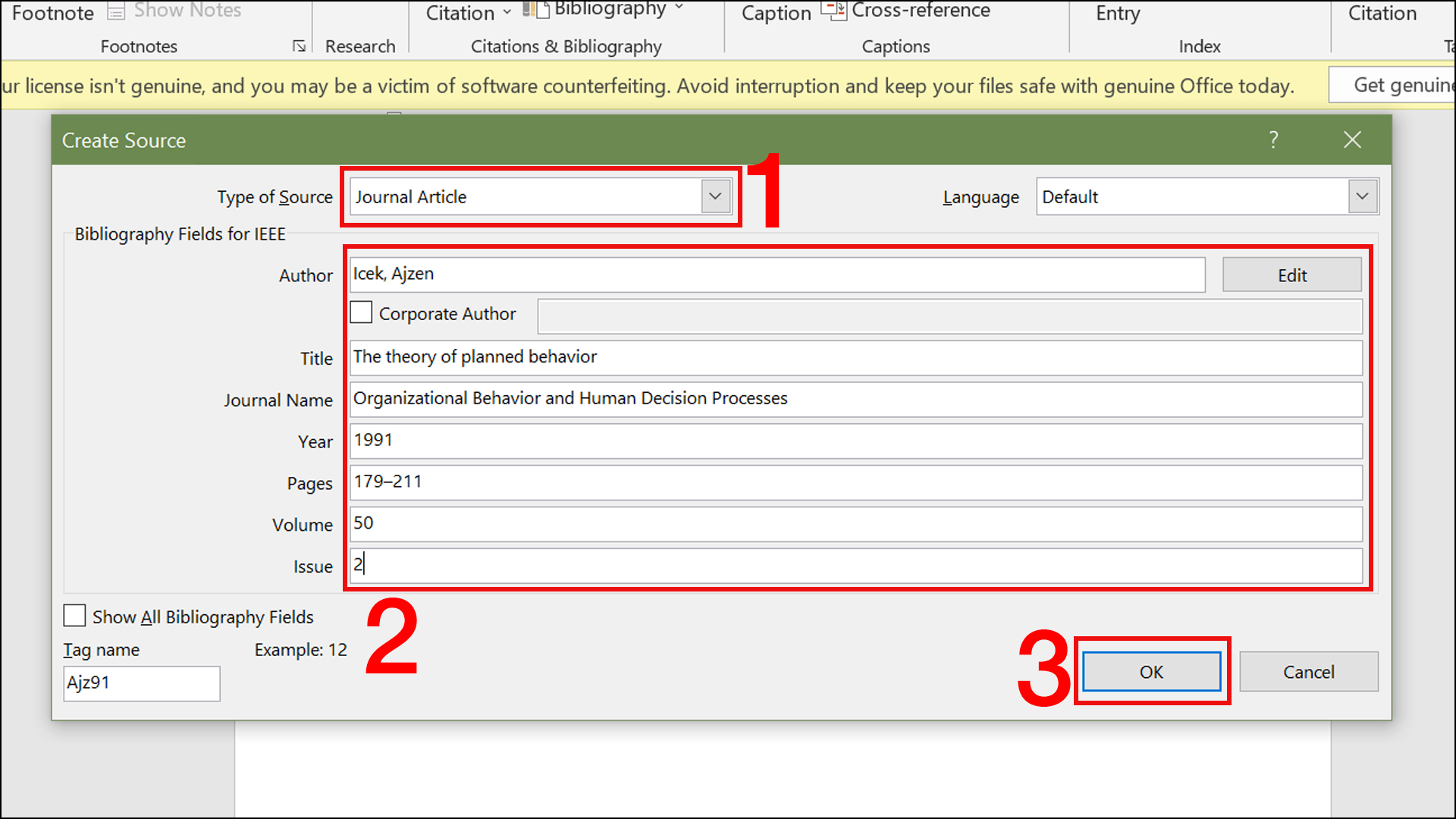Click the help question mark icon
This screenshot has height=819, width=1456.
click(x=1273, y=140)
